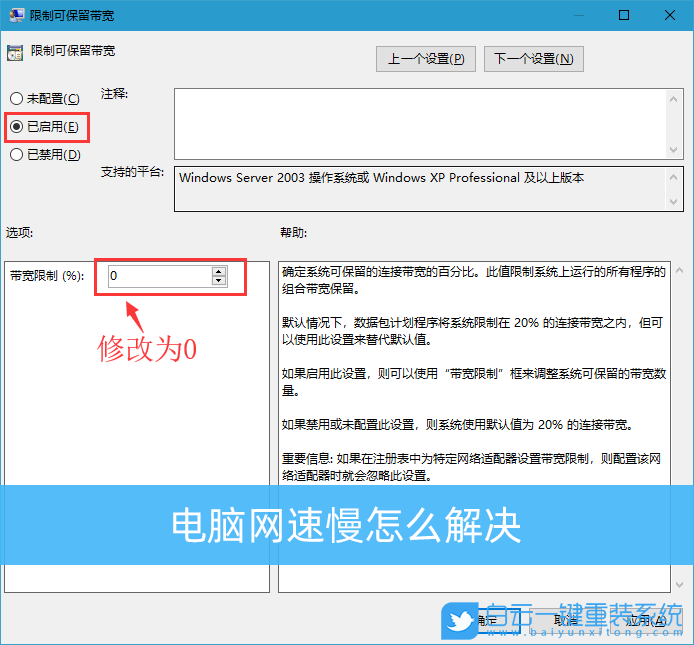
Task: Click the 带宽限制 (%) label
Action: pyautogui.click(x=47, y=276)
